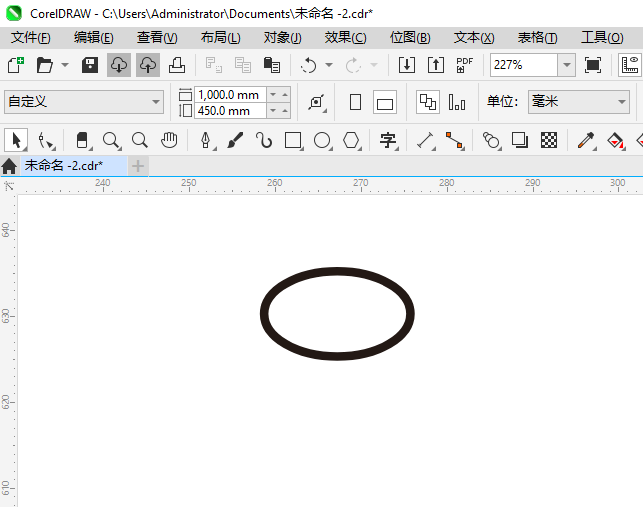Select the Connector tool

(x=455, y=140)
